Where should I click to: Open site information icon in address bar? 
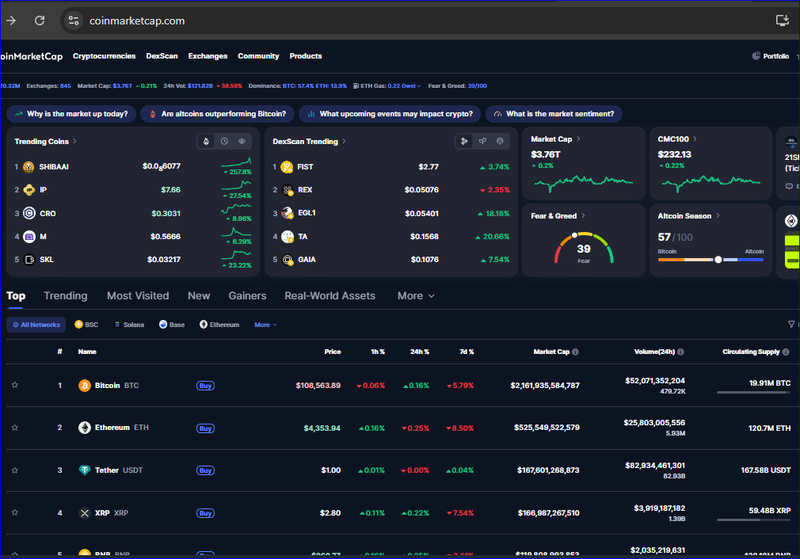(73, 20)
